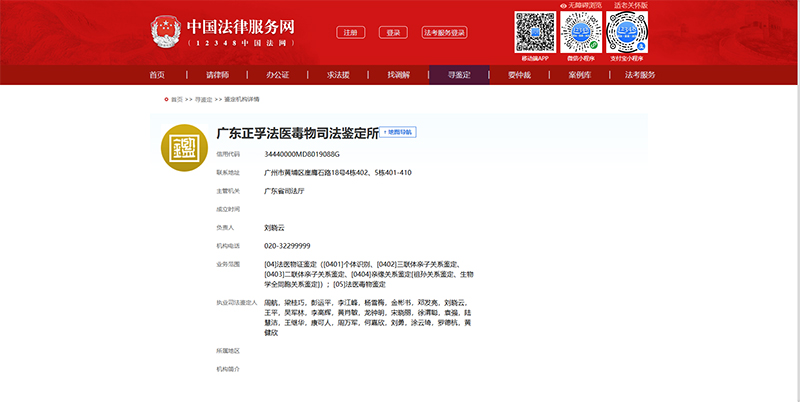Go to the 首页 nav menu item
Viewport: 800px width, 402px height.
(157, 75)
